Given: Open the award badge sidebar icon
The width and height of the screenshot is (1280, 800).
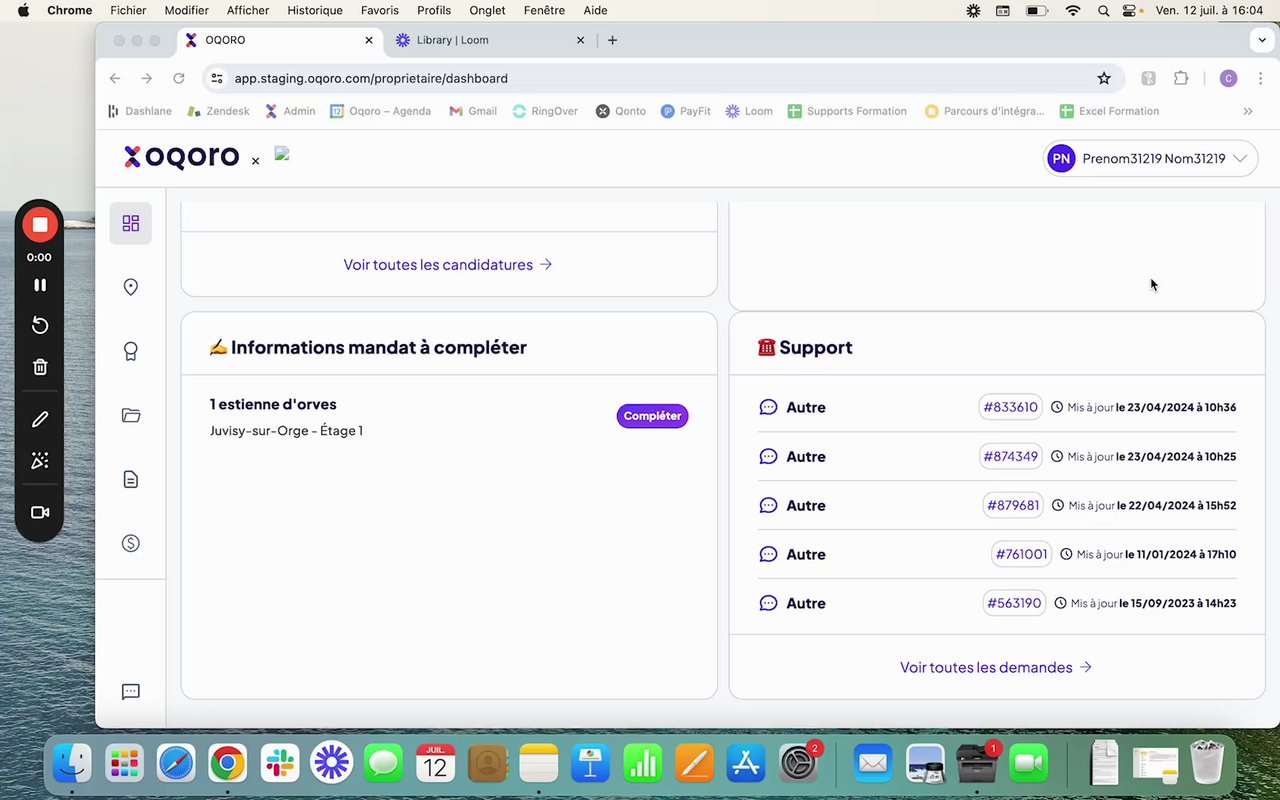Looking at the screenshot, I should click(131, 351).
